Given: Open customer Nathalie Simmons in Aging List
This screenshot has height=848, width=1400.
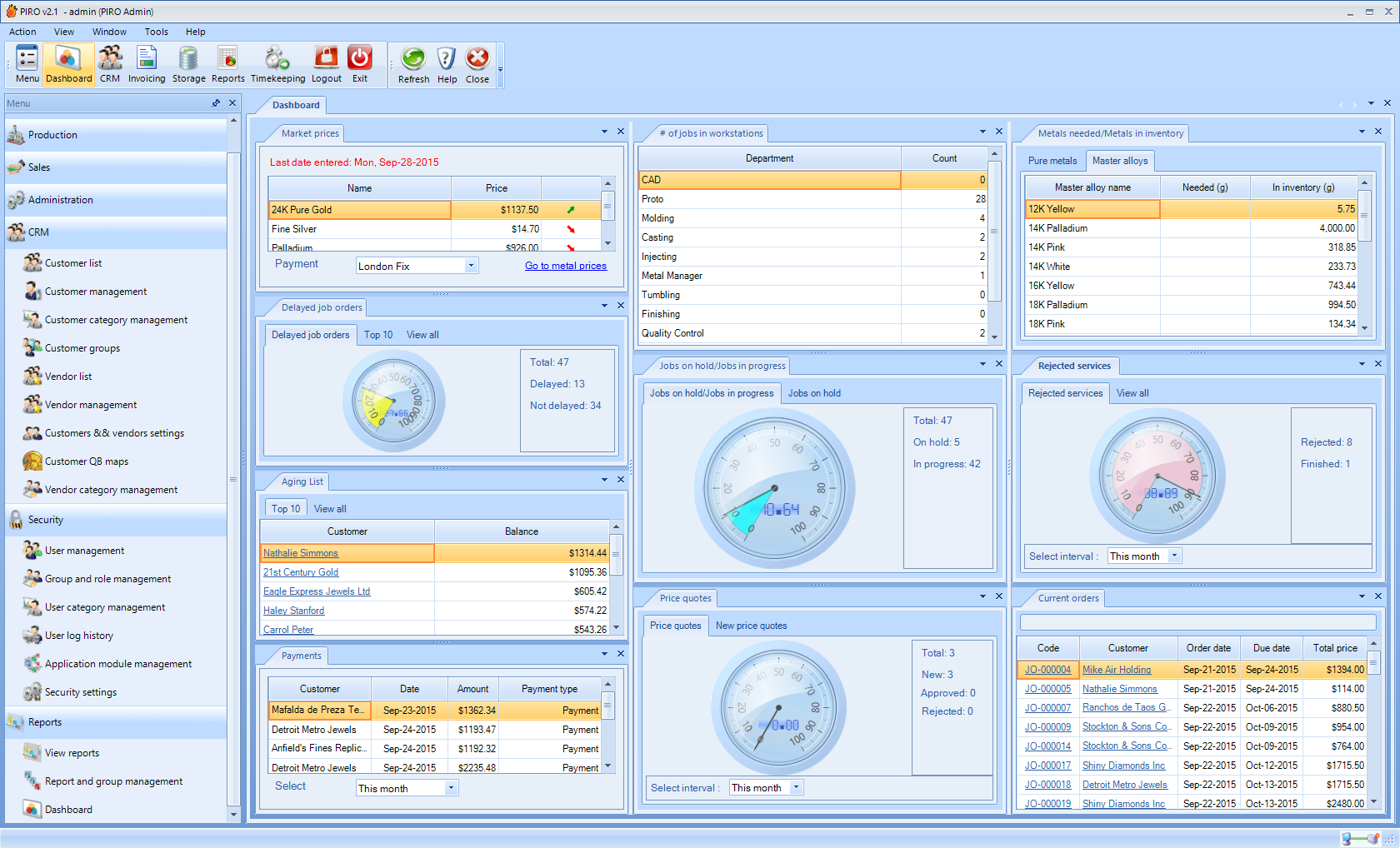Looking at the screenshot, I should pyautogui.click(x=301, y=553).
